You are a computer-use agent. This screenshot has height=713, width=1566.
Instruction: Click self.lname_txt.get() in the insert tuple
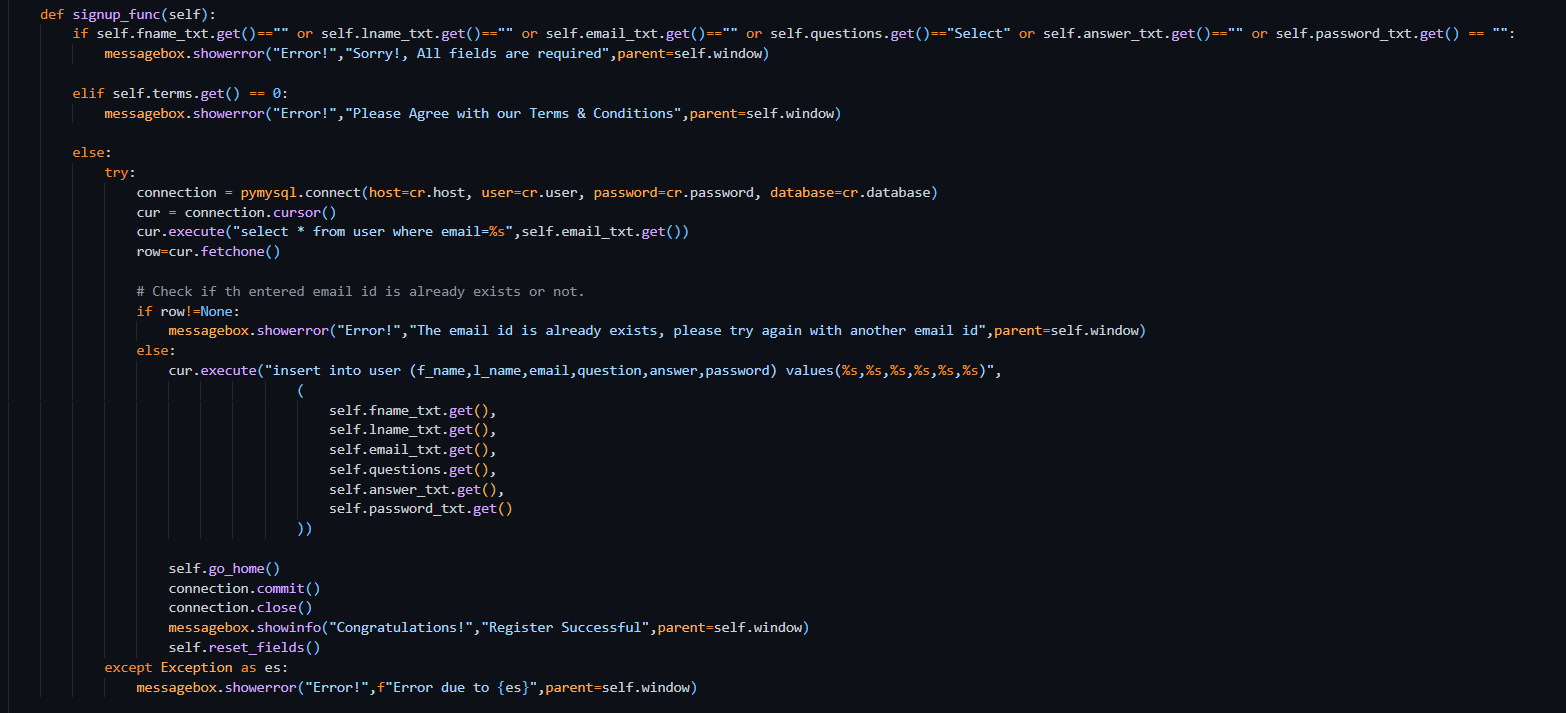click(x=409, y=430)
